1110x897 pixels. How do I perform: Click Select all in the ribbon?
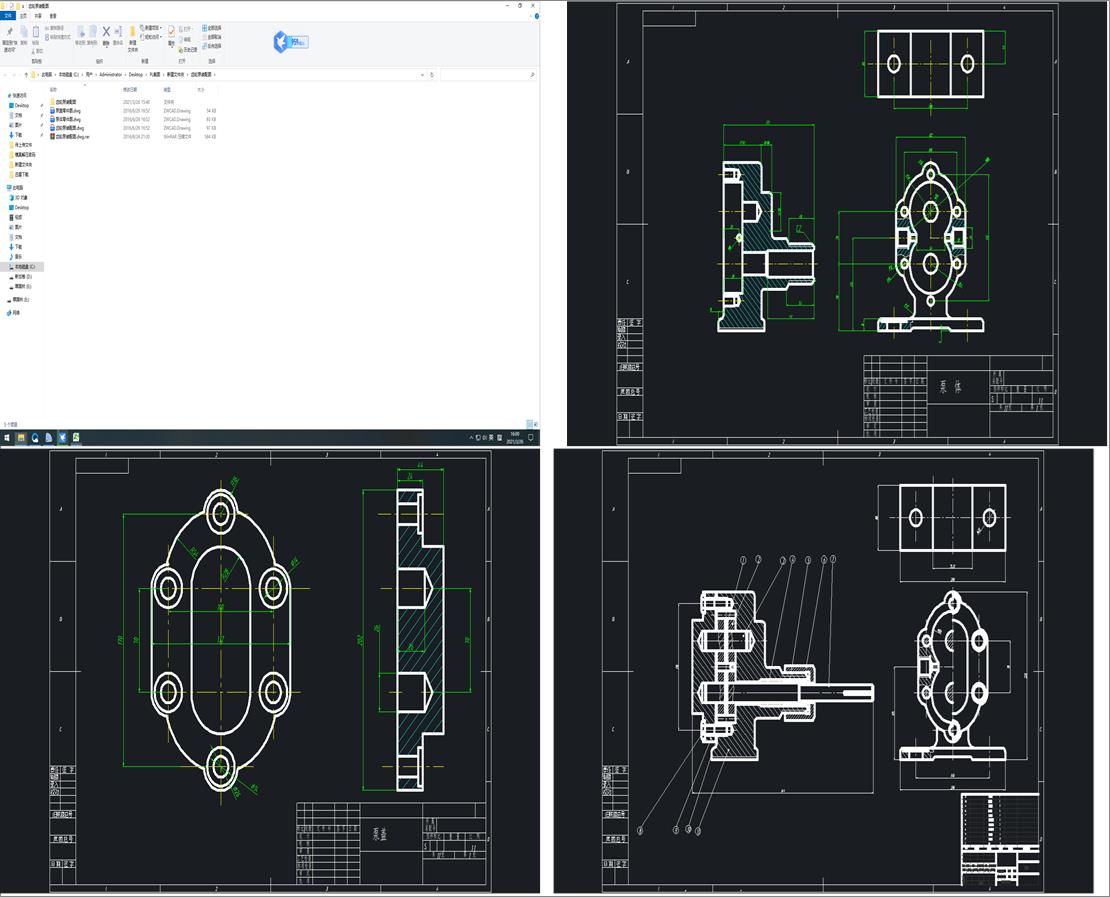[212, 28]
